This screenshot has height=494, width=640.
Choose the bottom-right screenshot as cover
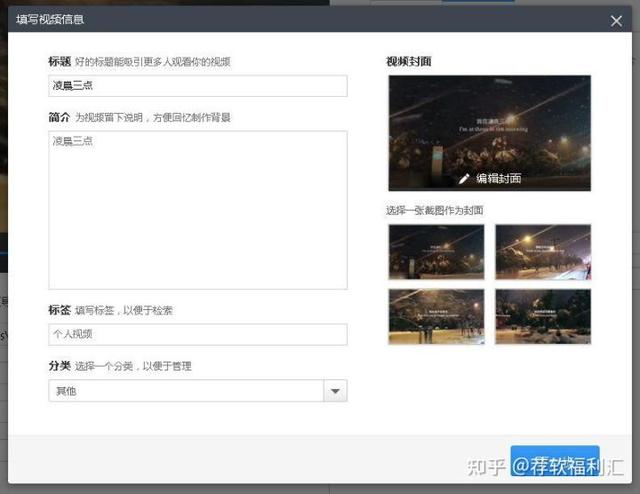tap(543, 316)
